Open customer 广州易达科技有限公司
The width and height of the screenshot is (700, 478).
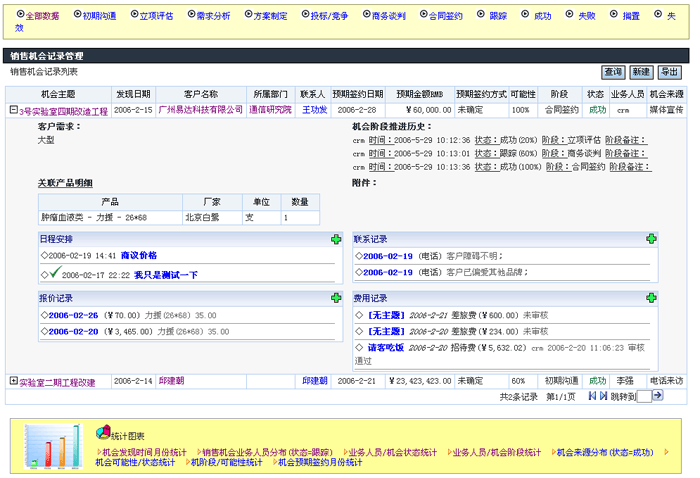[200, 110]
